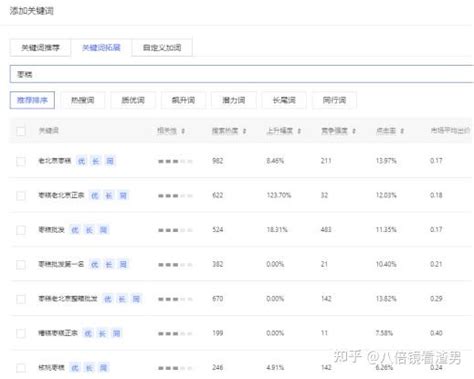The width and height of the screenshot is (474, 379).
Task: Switch to the 关键词推荐 tab
Action: [40, 48]
